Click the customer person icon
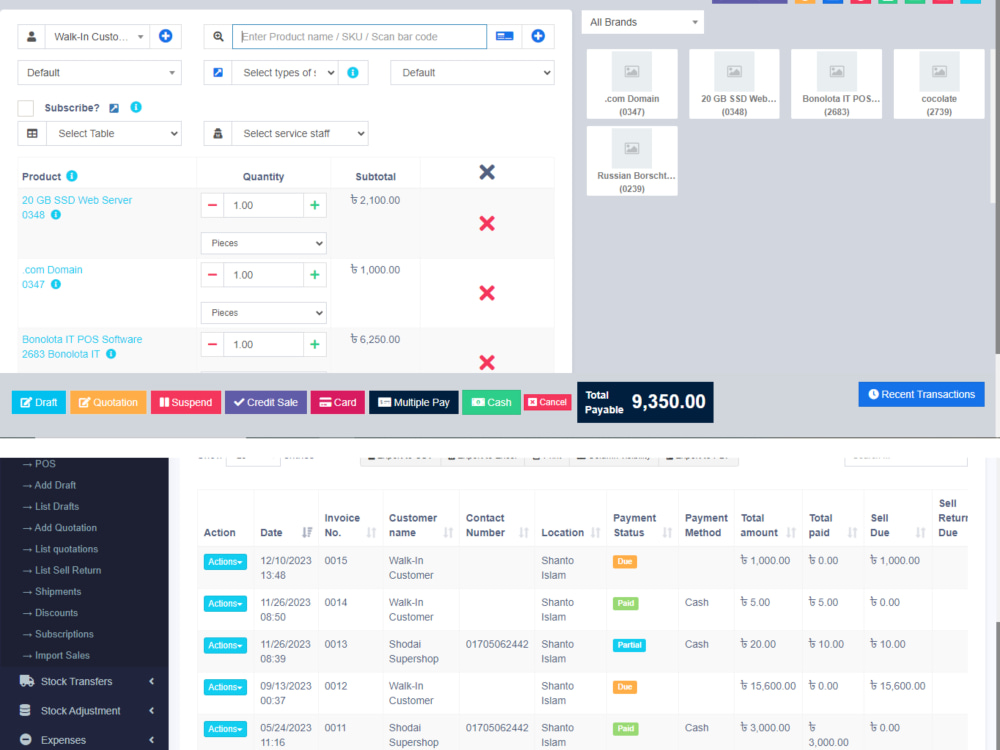Image resolution: width=1000 pixels, height=750 pixels. coord(32,36)
